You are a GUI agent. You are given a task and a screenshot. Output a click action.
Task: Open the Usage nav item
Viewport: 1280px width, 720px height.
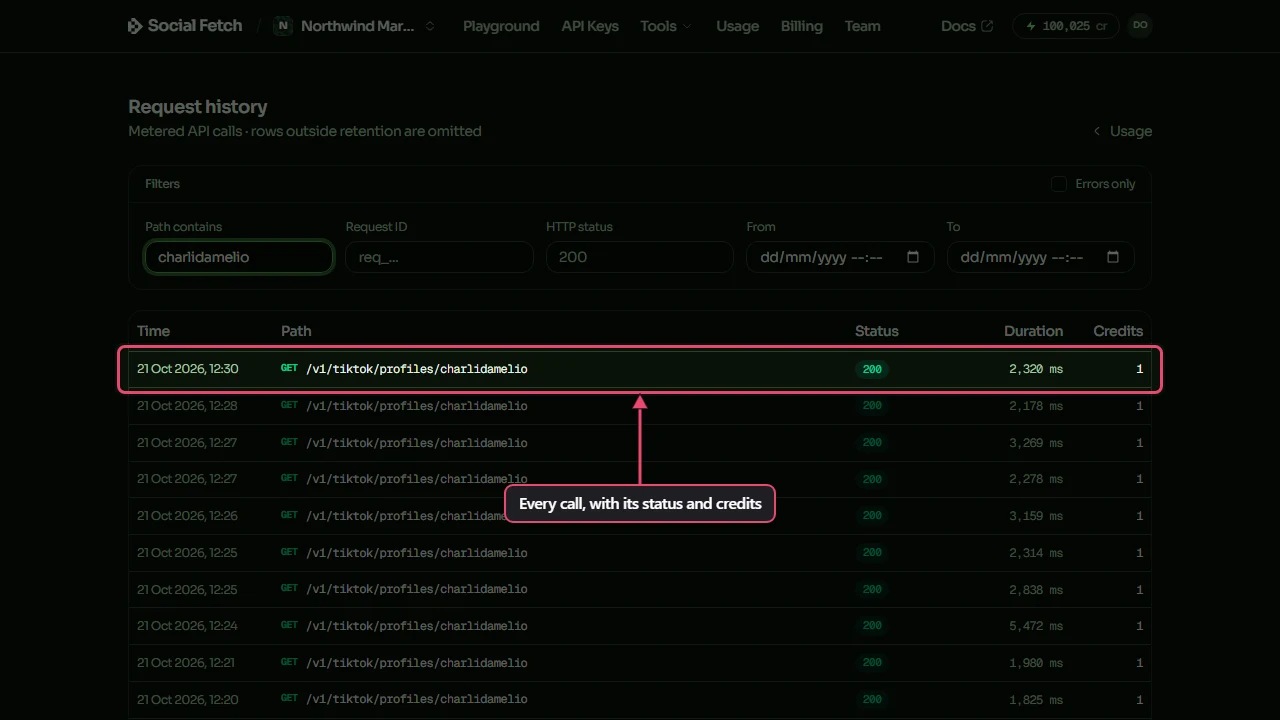(737, 26)
